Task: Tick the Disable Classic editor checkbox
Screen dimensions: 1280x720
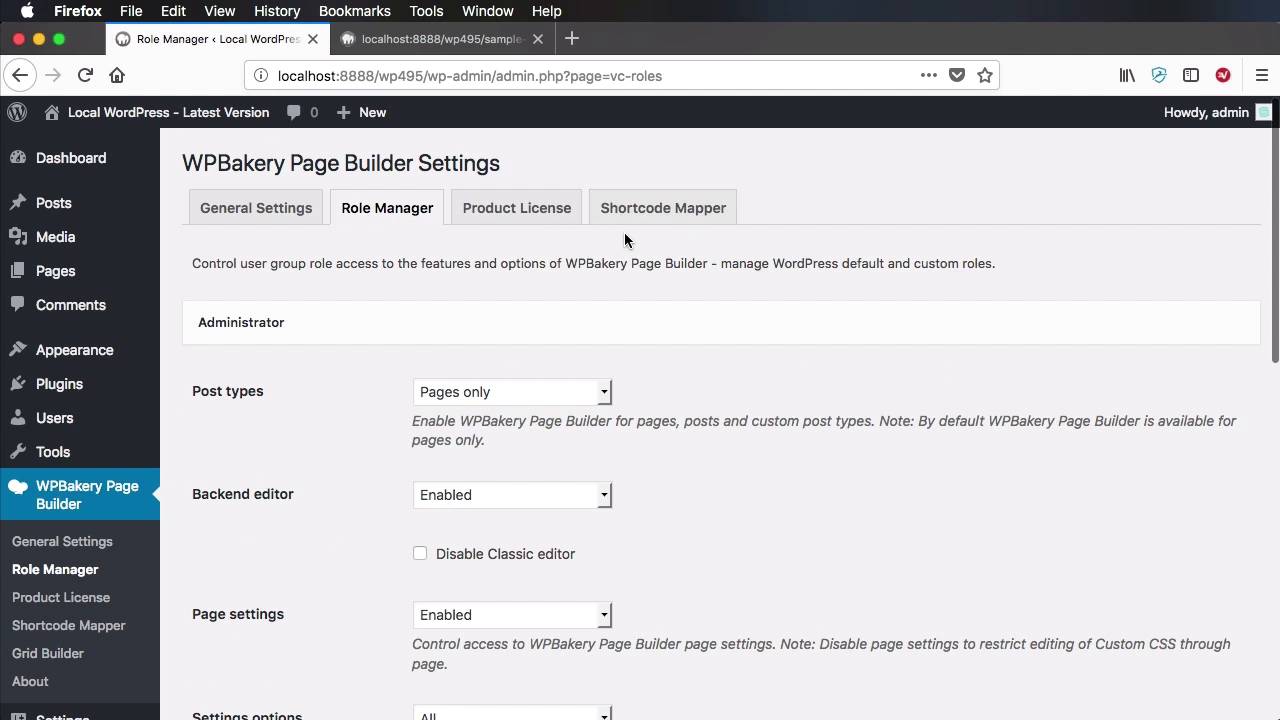Action: click(420, 553)
